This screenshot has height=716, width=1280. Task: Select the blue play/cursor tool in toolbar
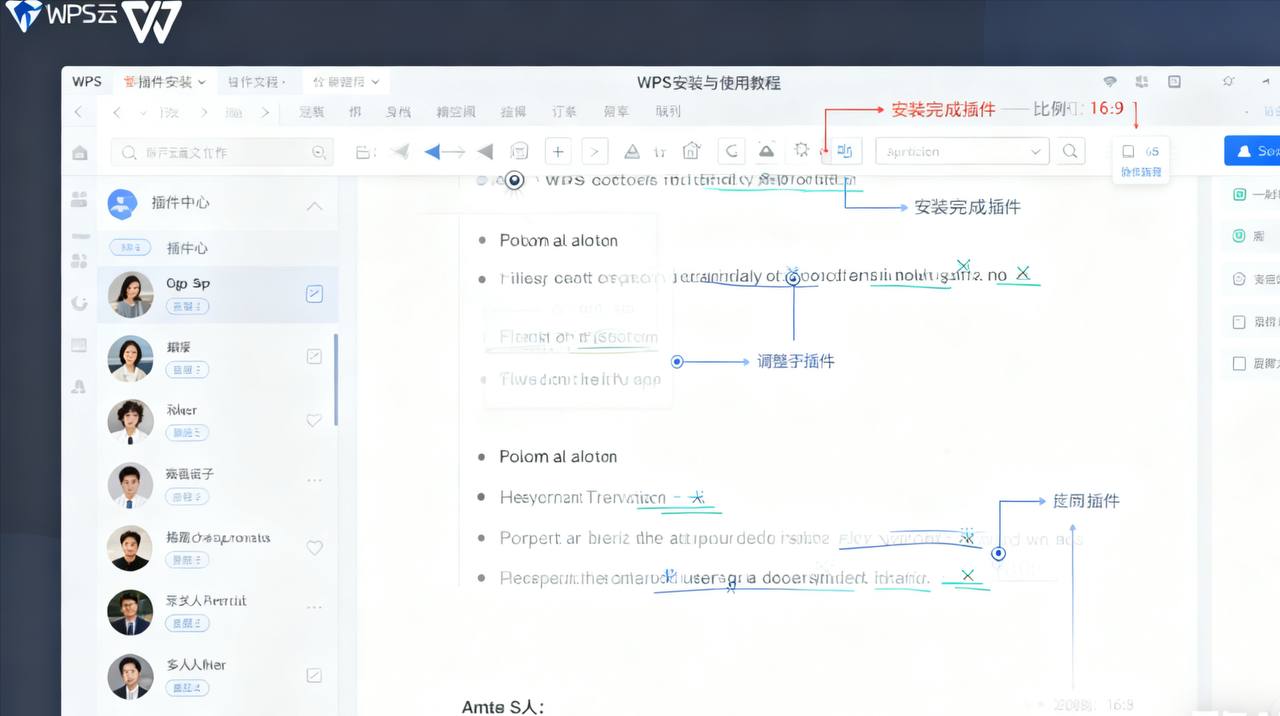pyautogui.click(x=432, y=150)
